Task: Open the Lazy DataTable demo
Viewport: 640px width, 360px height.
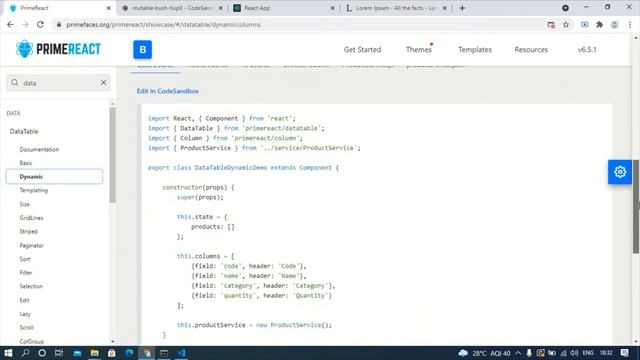Action: (25, 314)
